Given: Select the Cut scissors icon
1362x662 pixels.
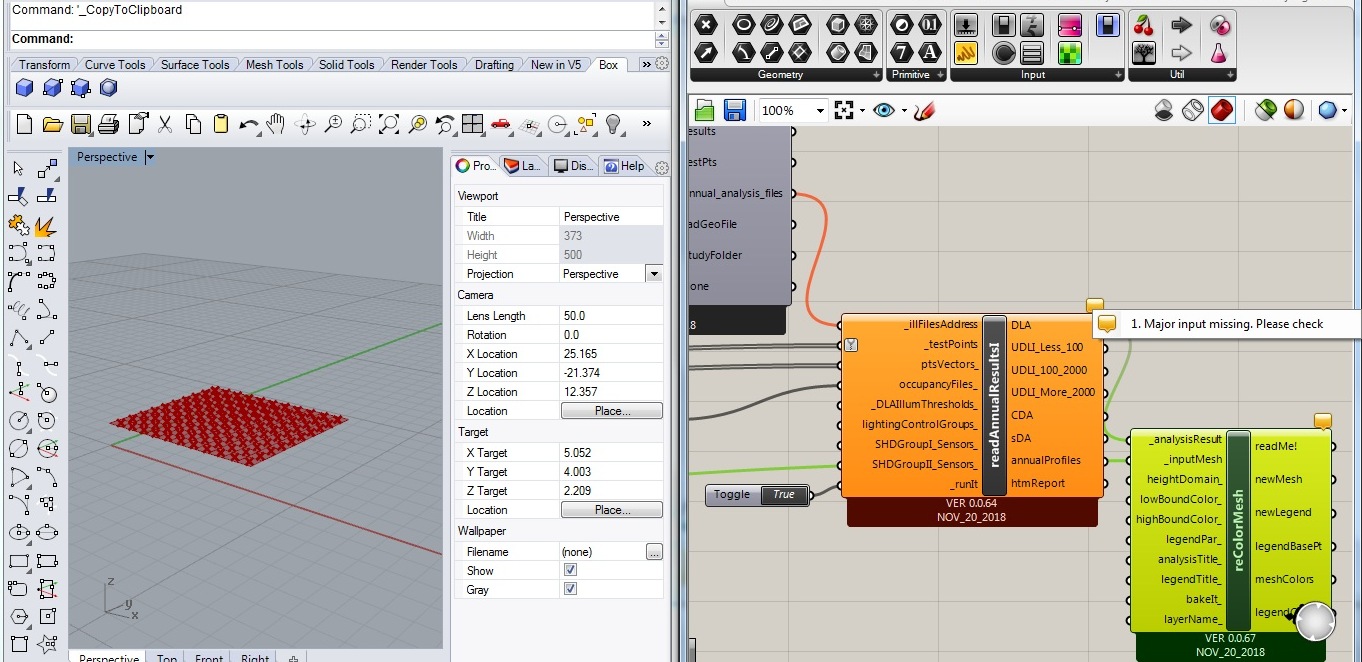Looking at the screenshot, I should pyautogui.click(x=165, y=125).
